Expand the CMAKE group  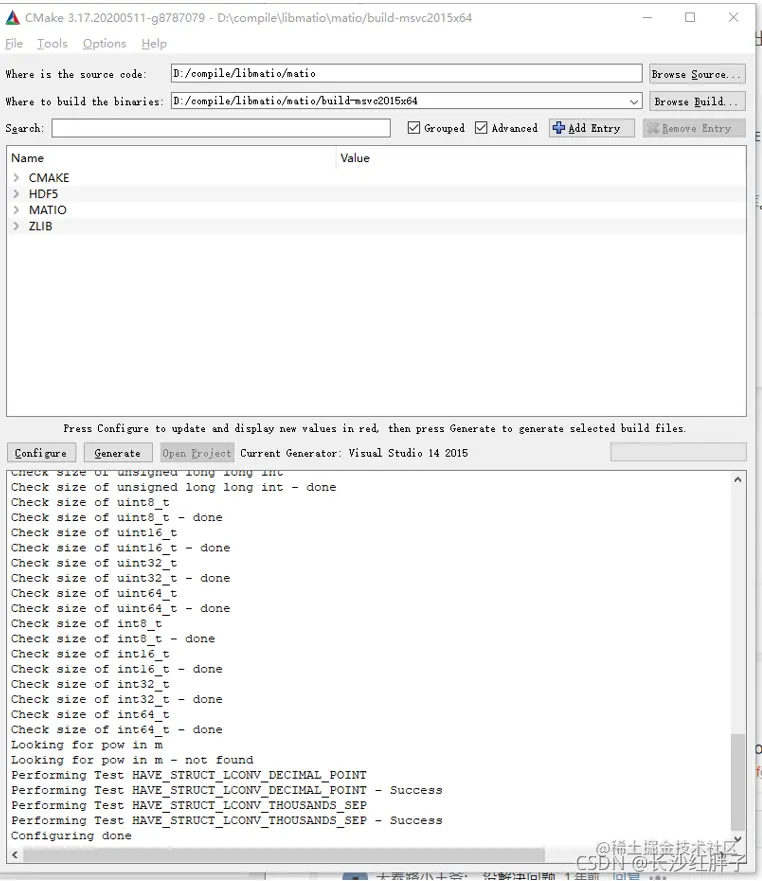coord(16,178)
